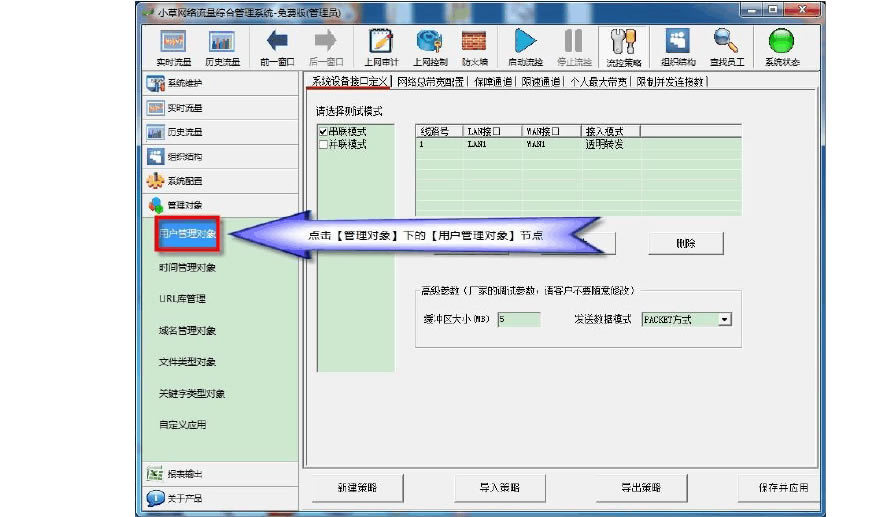The width and height of the screenshot is (893, 517).
Task: Select the 关键字类型对象 node
Action: point(192,393)
